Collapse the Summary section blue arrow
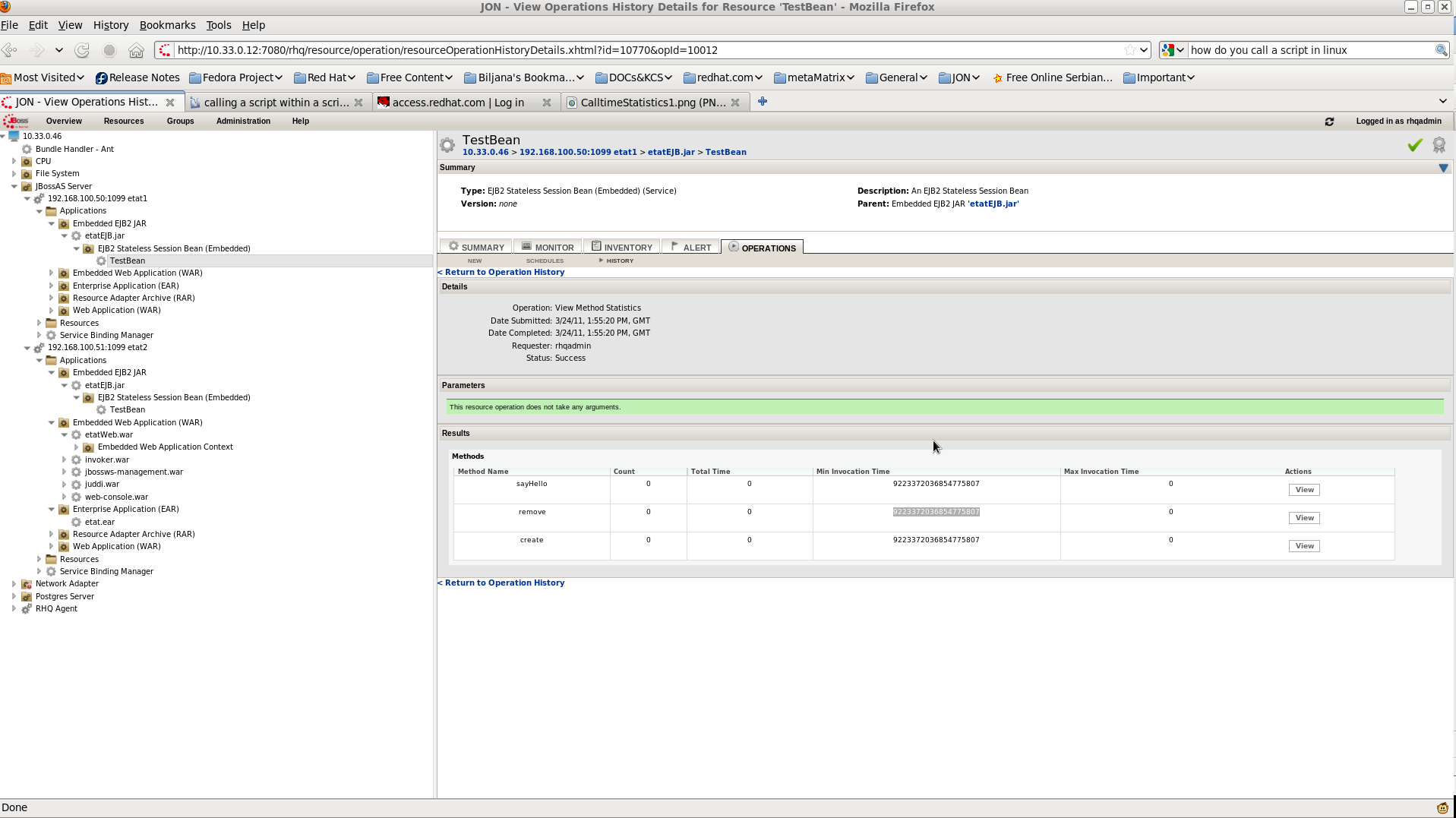Viewport: 1456px width, 818px height. point(1443,168)
